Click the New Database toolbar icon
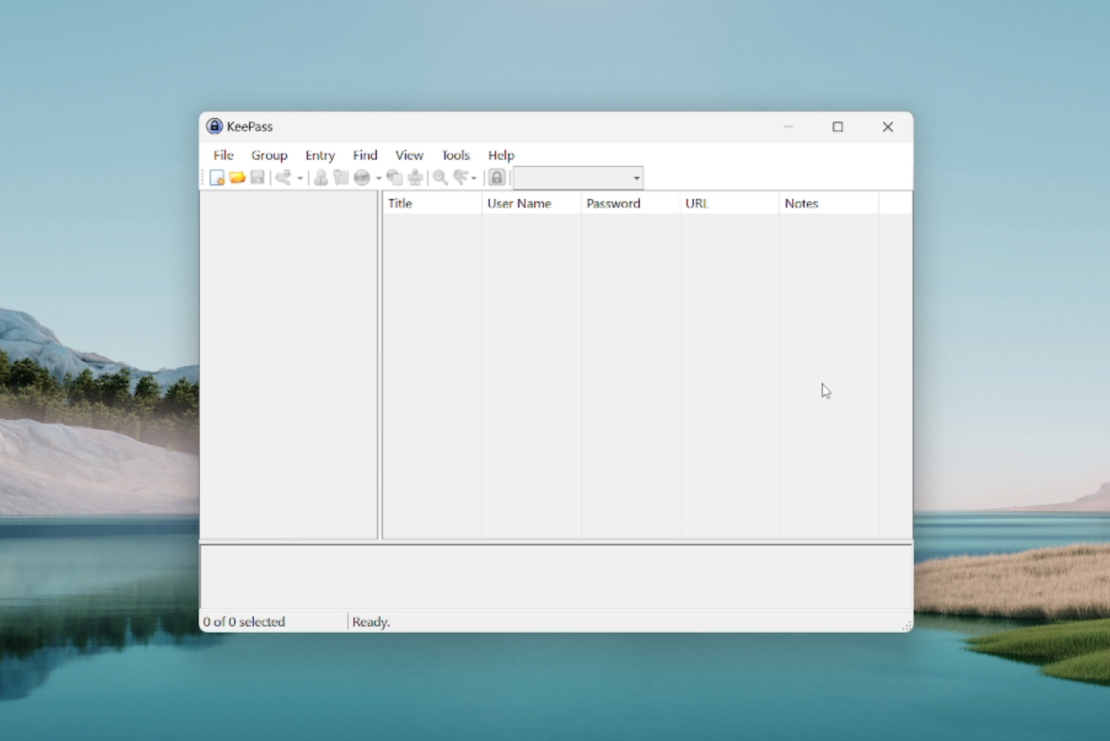Screen dimensions: 1110x741 click(216, 177)
